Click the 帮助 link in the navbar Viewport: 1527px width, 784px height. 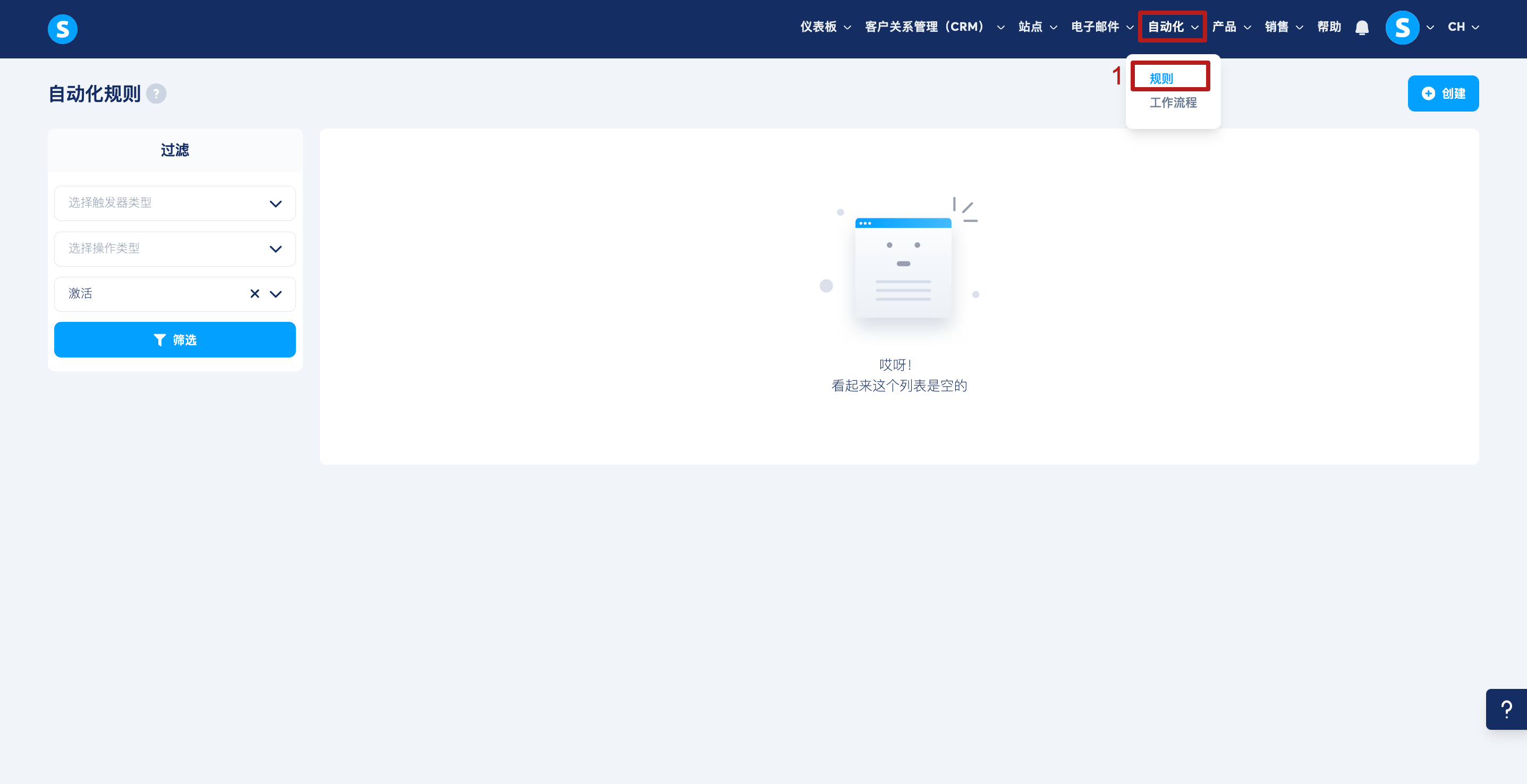click(x=1328, y=27)
